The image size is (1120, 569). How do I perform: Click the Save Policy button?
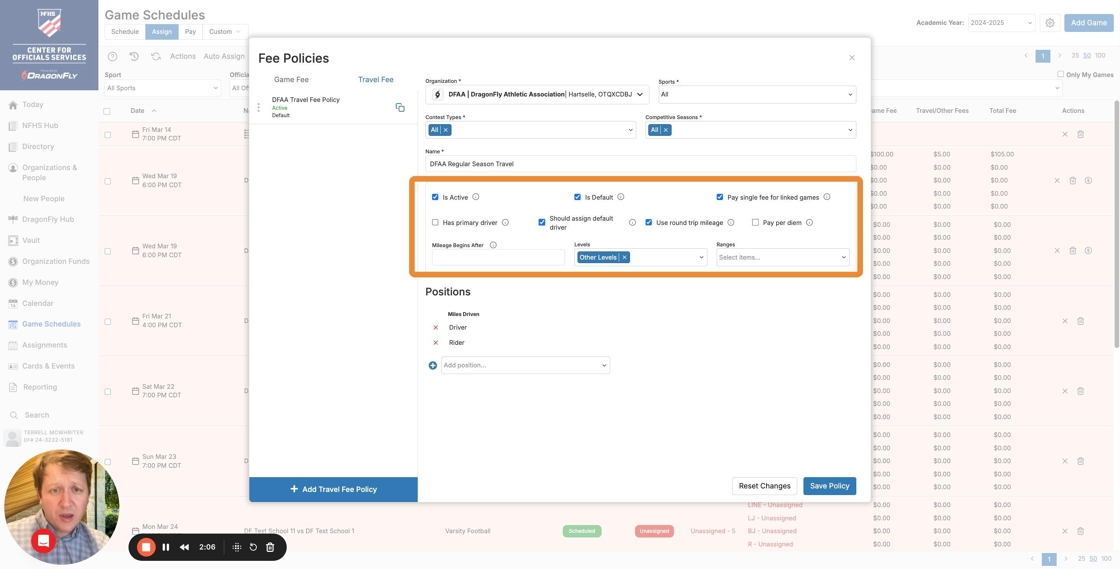click(x=829, y=486)
